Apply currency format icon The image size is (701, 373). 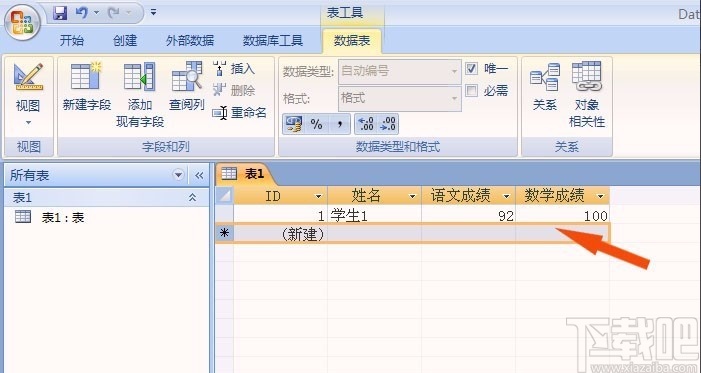[293, 124]
